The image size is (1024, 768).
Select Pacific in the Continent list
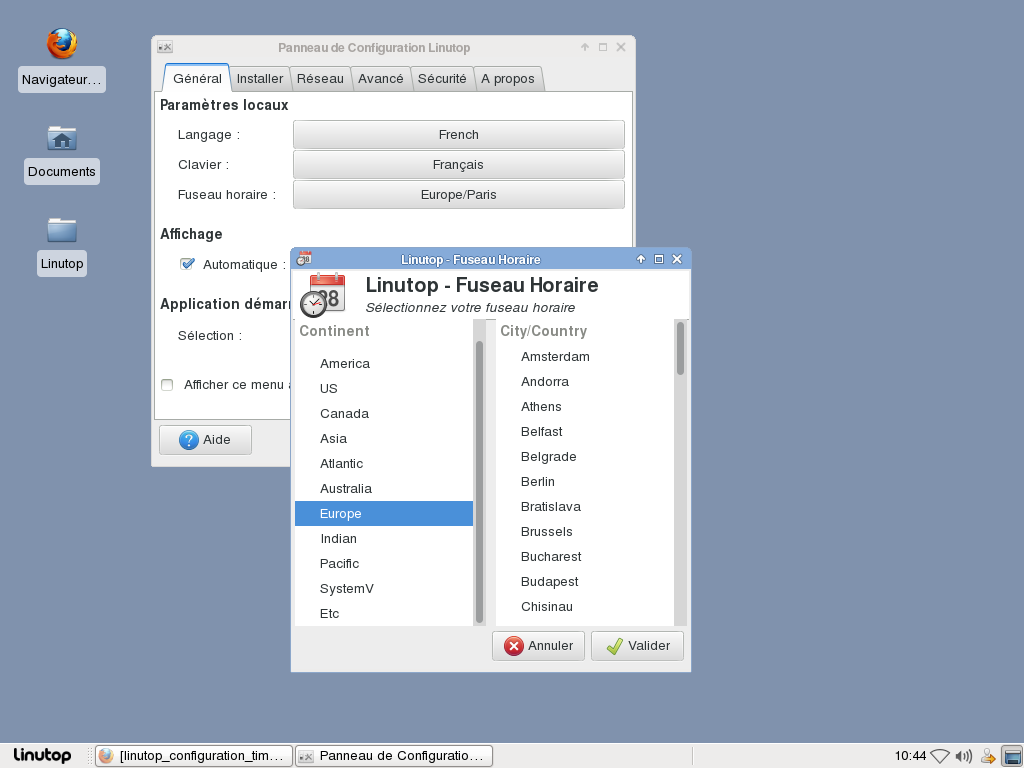tap(384, 564)
